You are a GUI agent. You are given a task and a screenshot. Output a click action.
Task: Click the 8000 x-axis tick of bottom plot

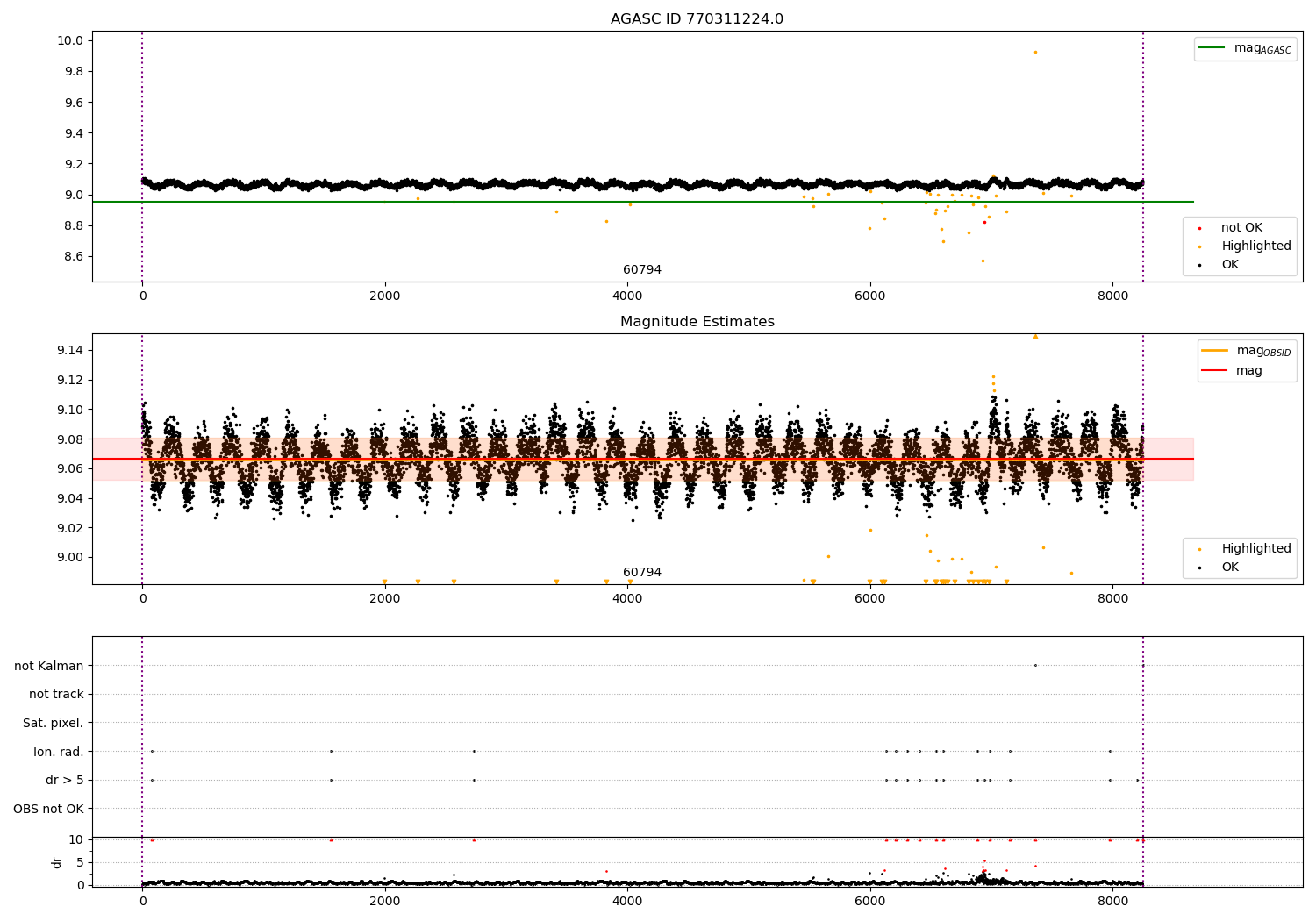(x=1112, y=901)
